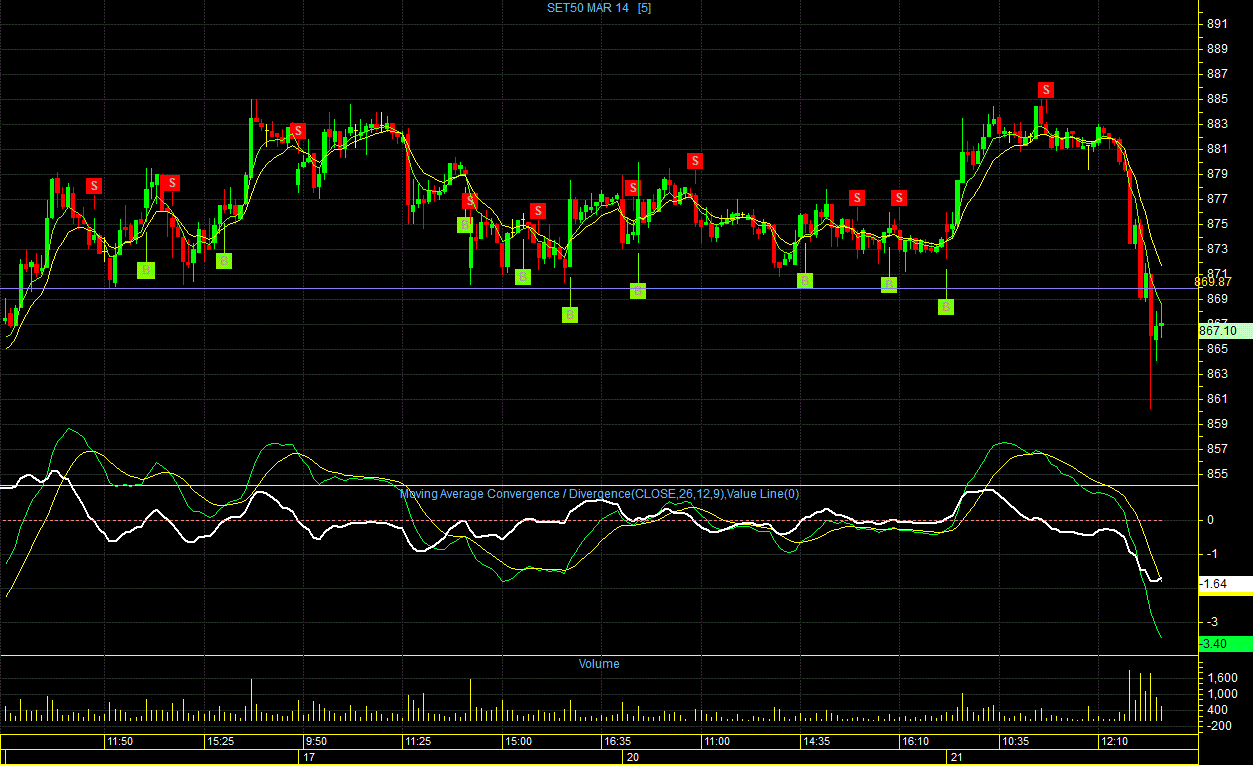
Task: Click the date 21 label on the bottom axis
Action: (955, 757)
